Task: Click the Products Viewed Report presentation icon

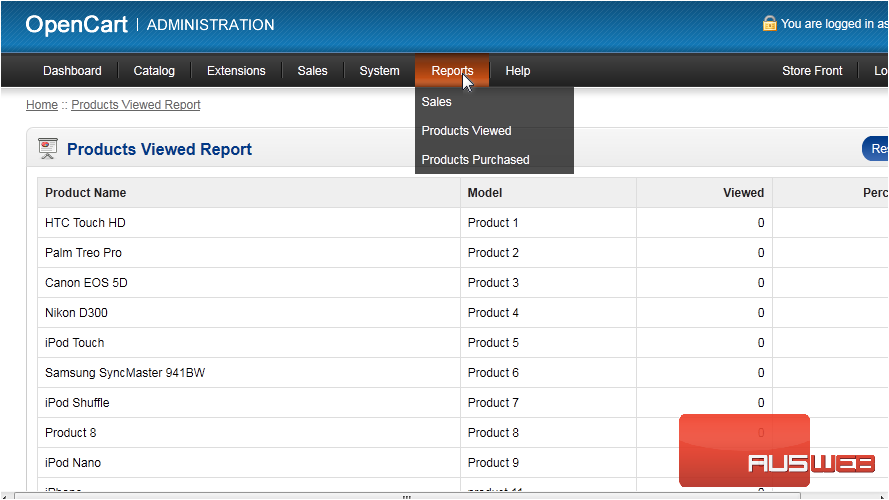Action: coord(48,149)
